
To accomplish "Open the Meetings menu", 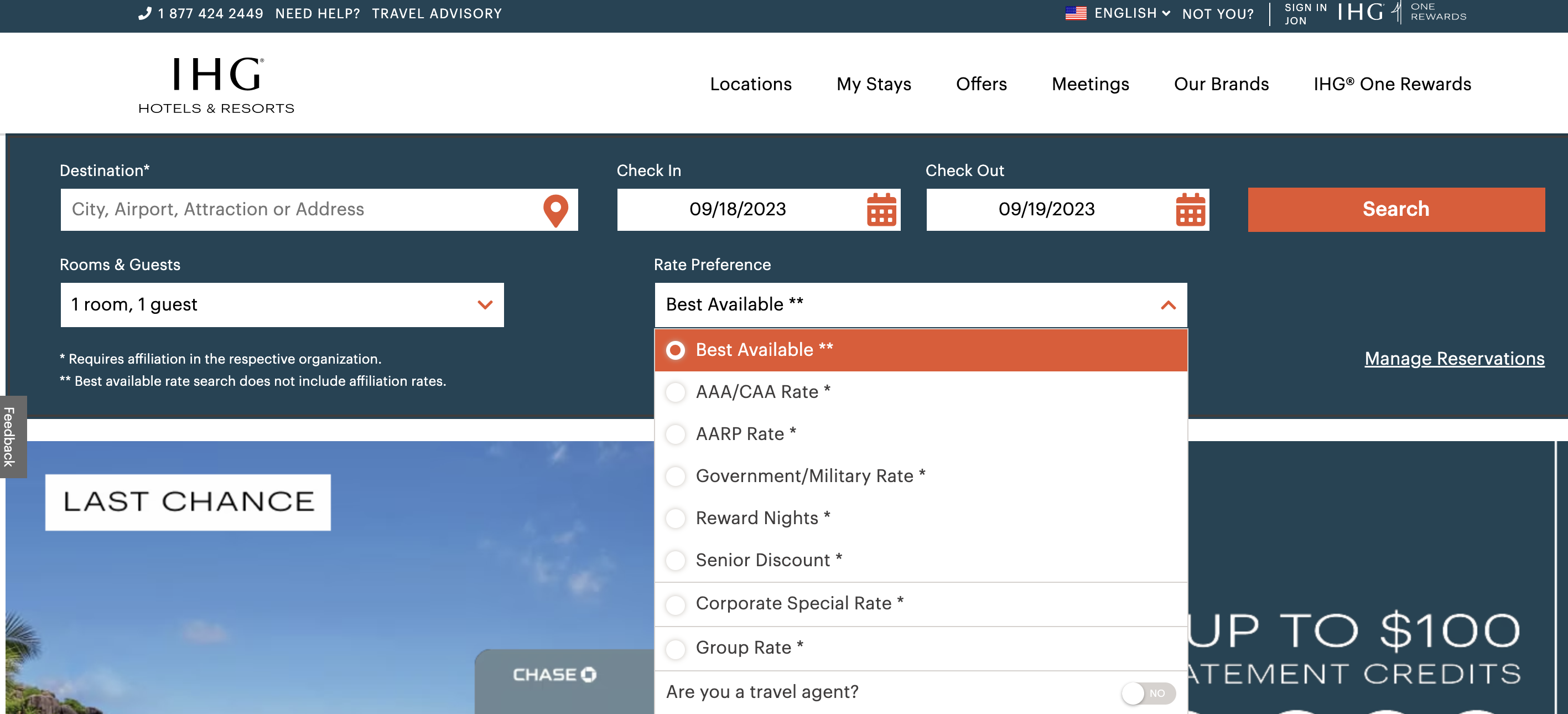I will pyautogui.click(x=1090, y=84).
